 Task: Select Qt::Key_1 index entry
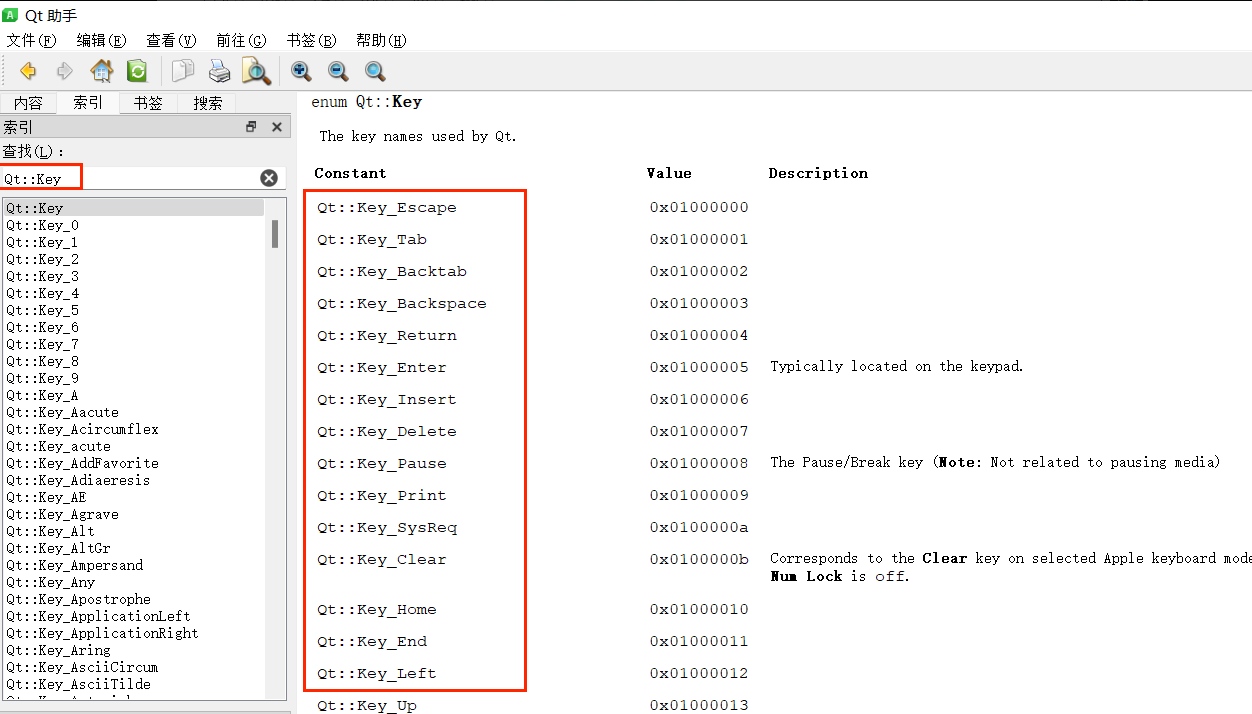[133, 242]
